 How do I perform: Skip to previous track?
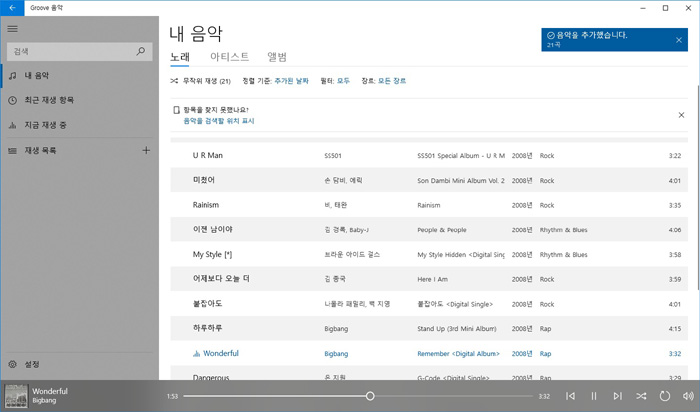tap(570, 396)
